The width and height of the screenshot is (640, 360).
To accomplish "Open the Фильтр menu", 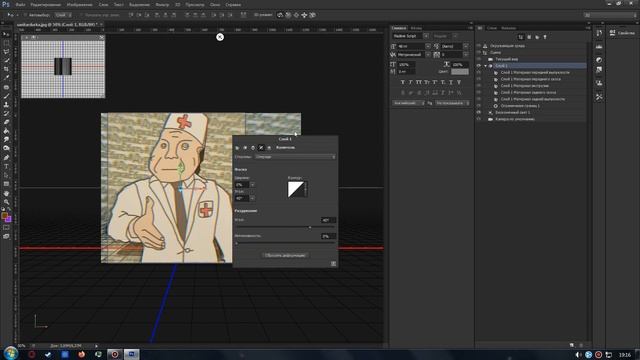I will [162, 4].
